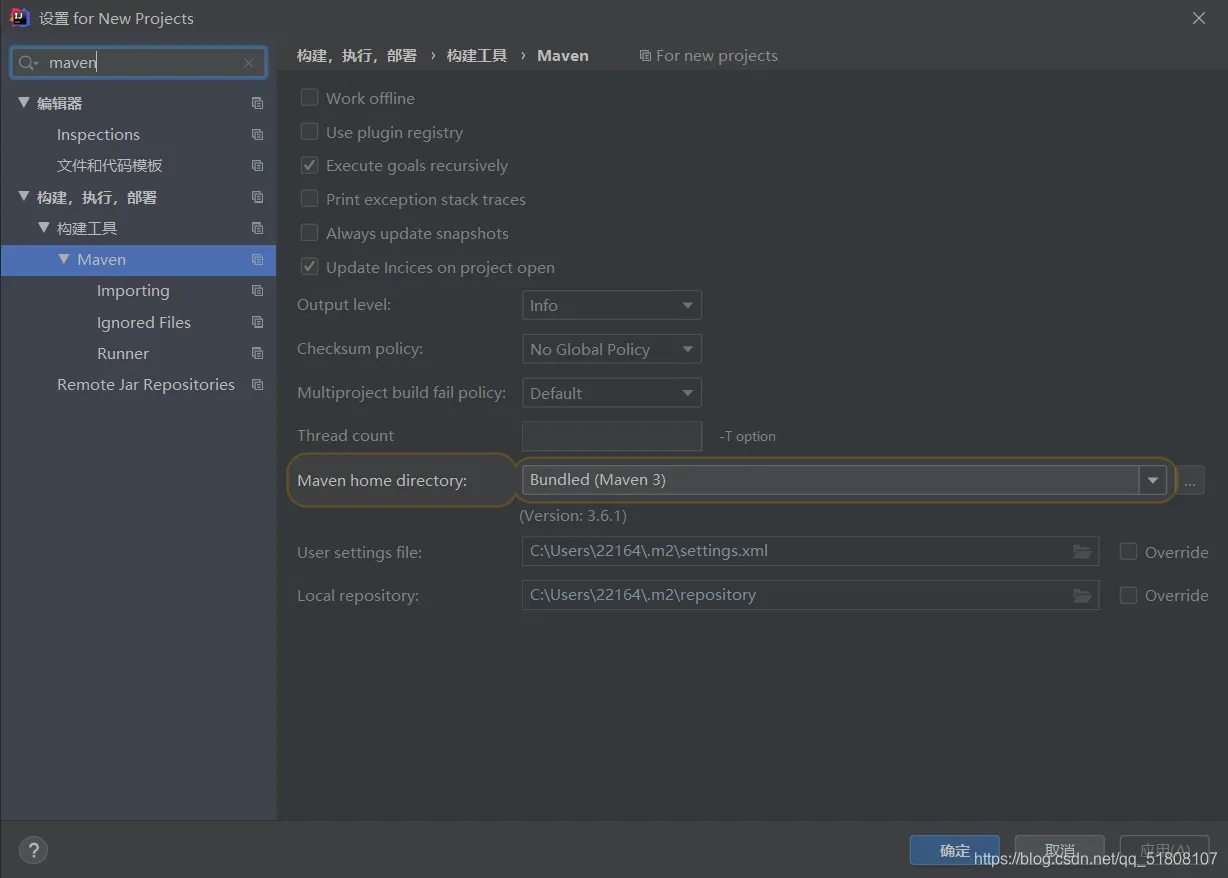Click the copy icon beside Ignored Files
The height and width of the screenshot is (878, 1228).
pos(257,322)
